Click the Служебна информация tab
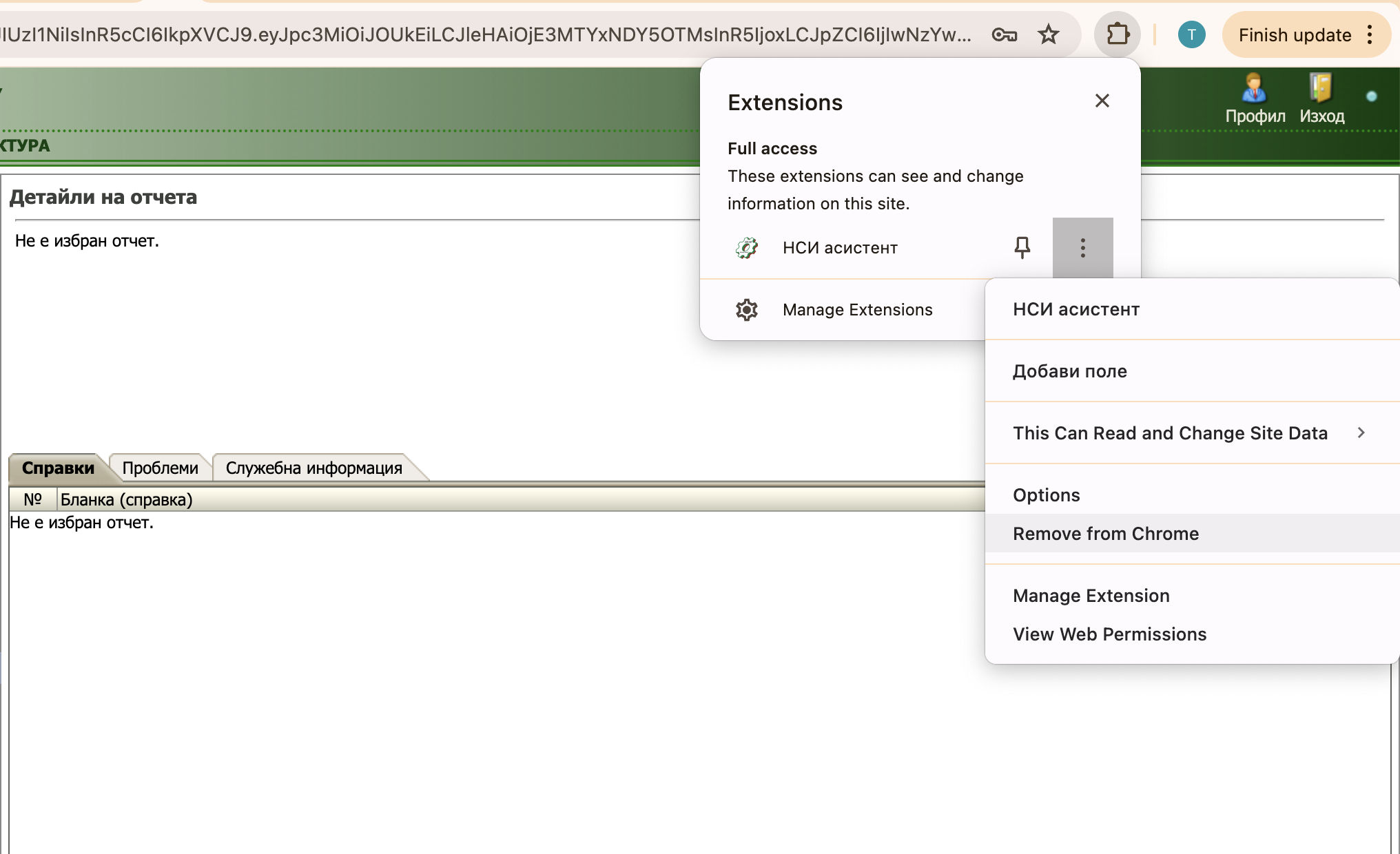The height and width of the screenshot is (854, 1400). pos(314,468)
